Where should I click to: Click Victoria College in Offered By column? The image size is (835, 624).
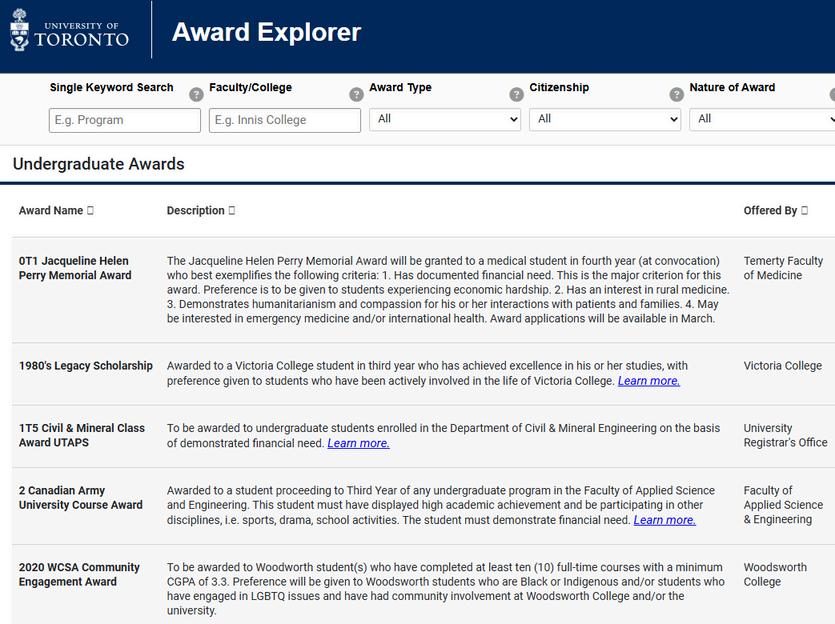point(782,366)
